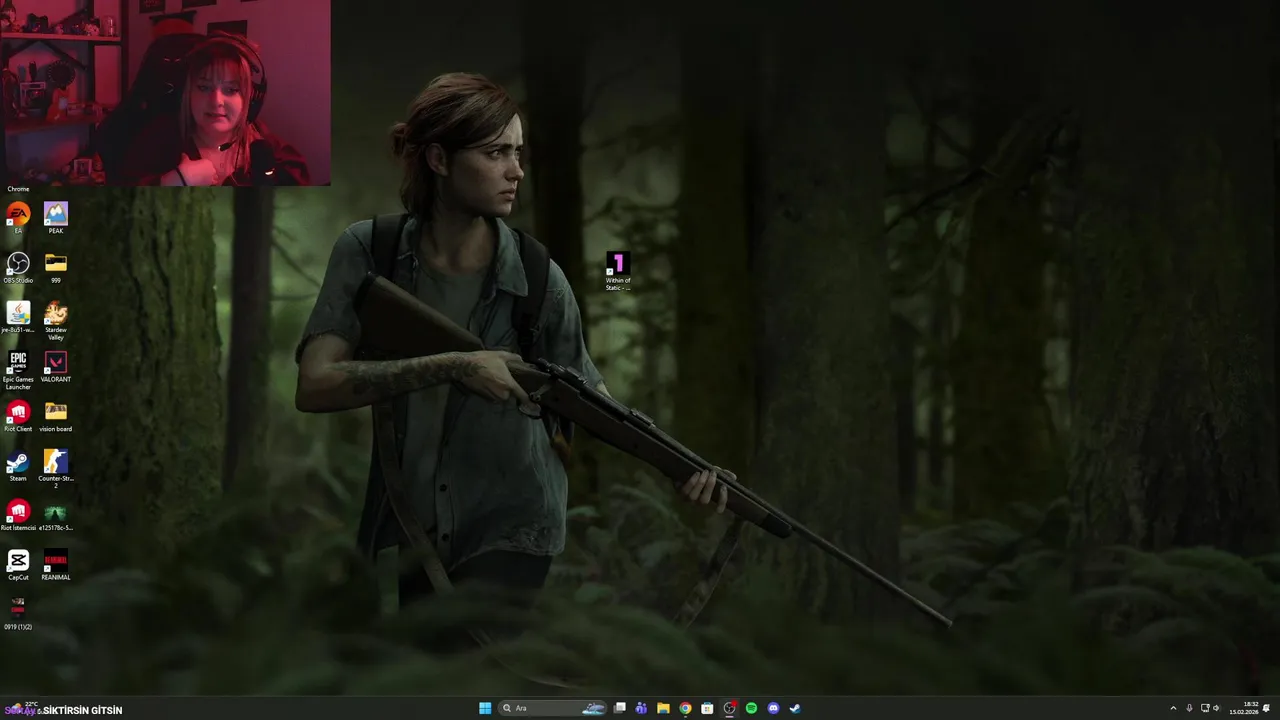
Task: Select the CapCut desktop shortcut
Action: [18, 562]
